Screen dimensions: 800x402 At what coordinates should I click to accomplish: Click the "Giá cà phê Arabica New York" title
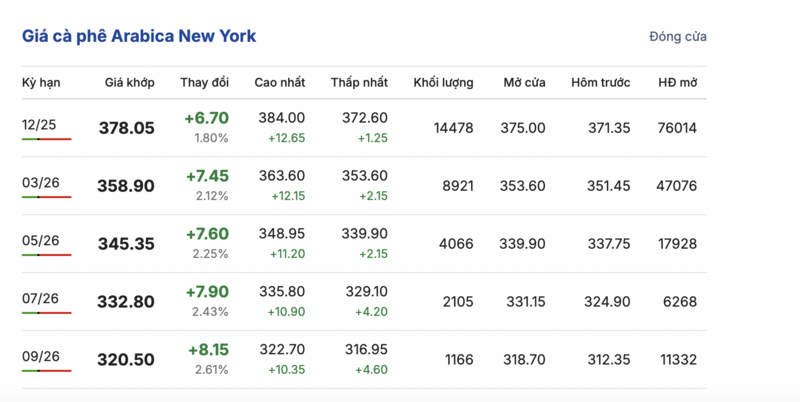pos(139,36)
